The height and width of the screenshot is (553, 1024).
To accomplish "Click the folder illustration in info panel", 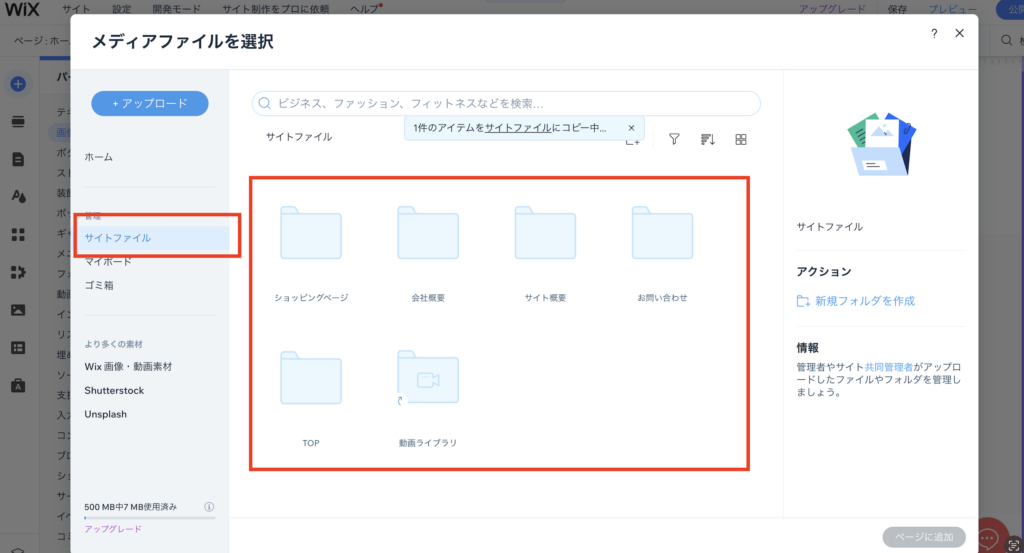I will click(882, 144).
